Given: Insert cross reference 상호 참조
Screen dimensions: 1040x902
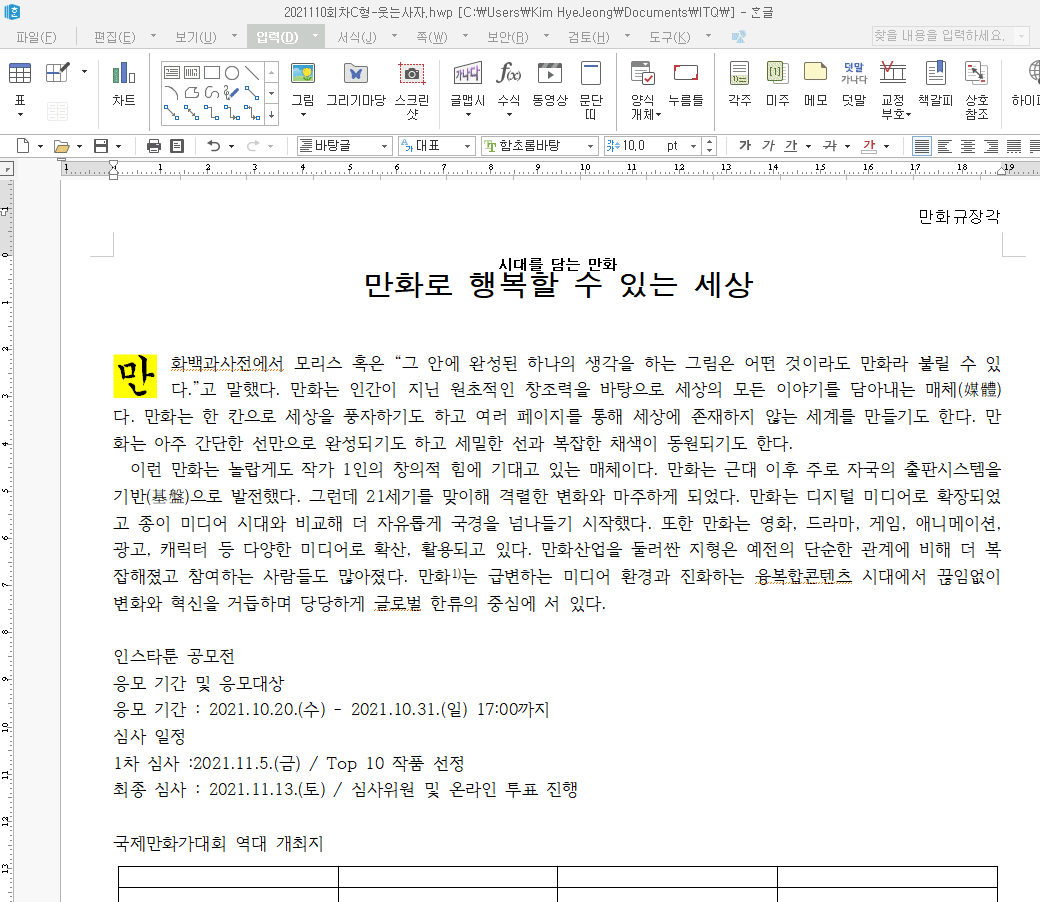Looking at the screenshot, I should 976,91.
